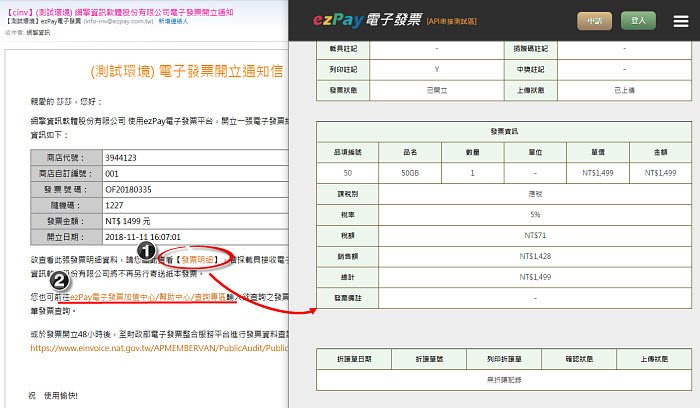Viewport: 700px width, 408px height.
Task: Click the recipient name 網擎資訊 in header
Action: coord(38,33)
